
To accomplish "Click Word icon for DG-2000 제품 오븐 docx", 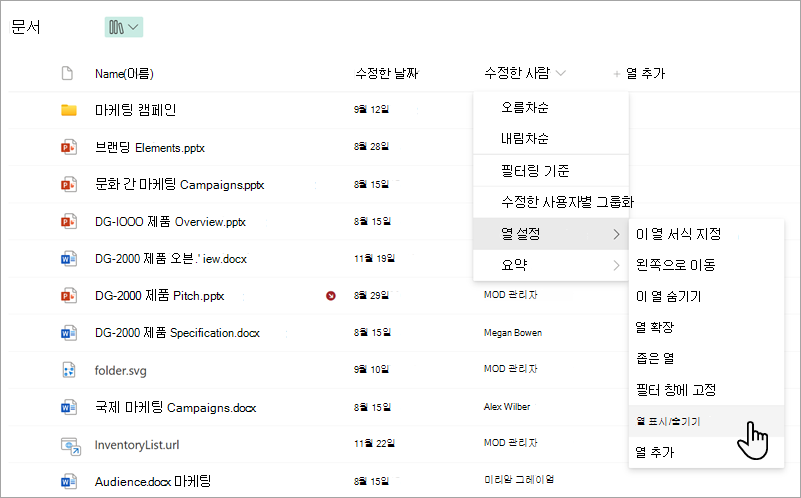I will point(69,258).
